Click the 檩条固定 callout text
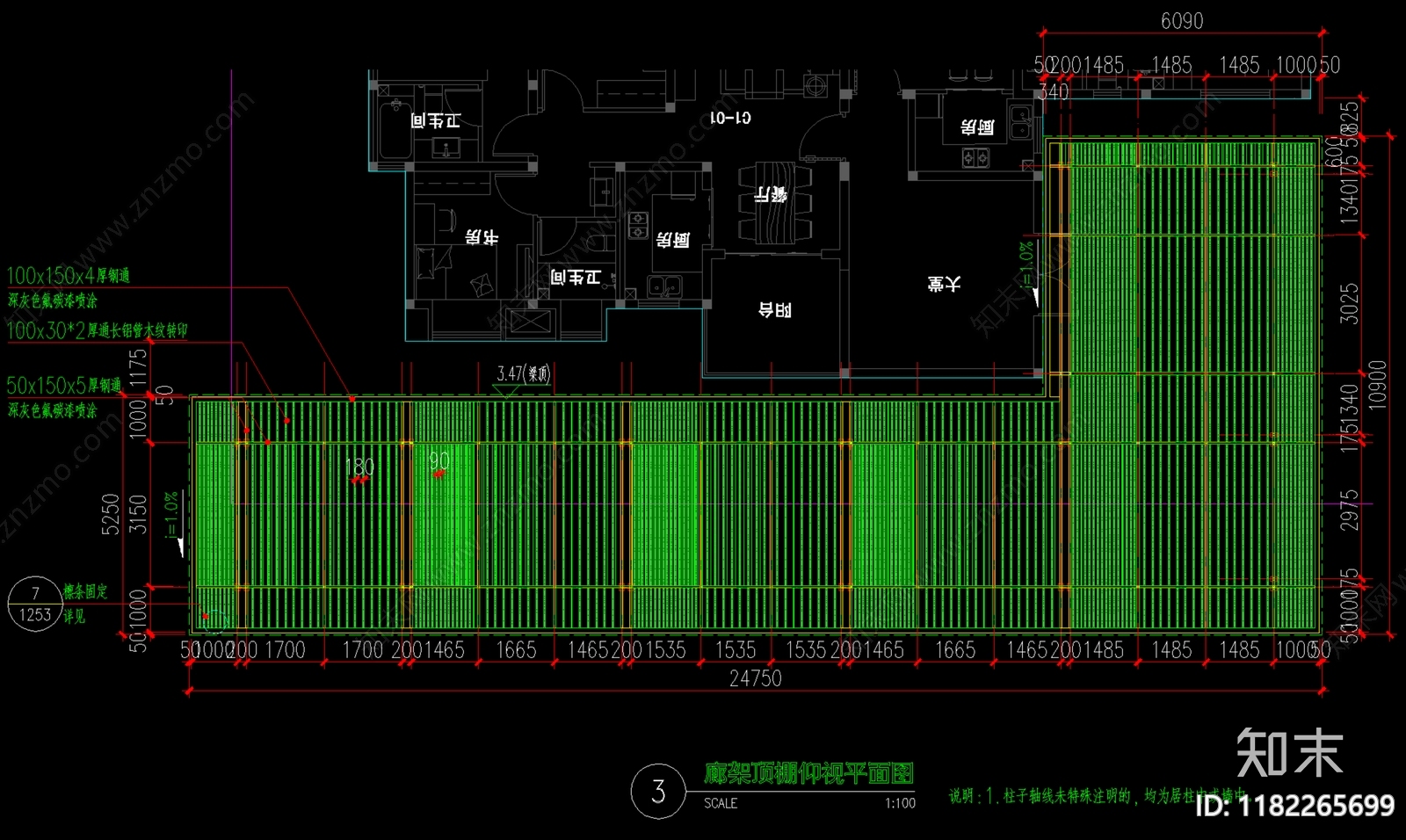The image size is (1406, 840). click(85, 591)
